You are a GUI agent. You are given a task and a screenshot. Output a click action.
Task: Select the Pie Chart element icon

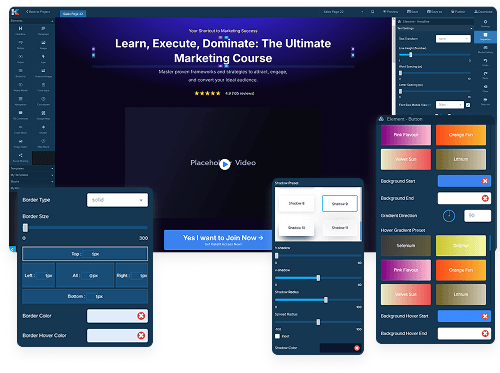[x=43, y=141]
